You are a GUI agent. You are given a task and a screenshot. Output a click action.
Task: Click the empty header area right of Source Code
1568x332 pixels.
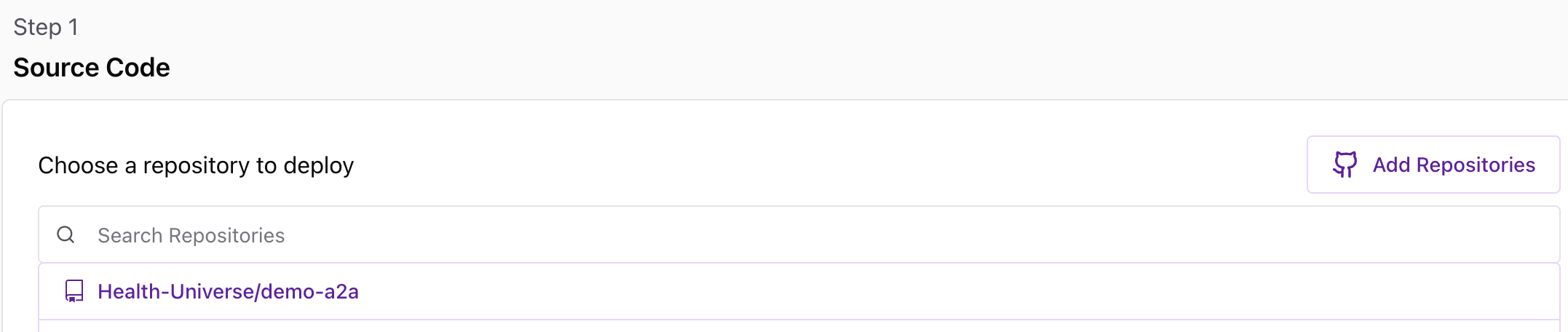(x=874, y=68)
